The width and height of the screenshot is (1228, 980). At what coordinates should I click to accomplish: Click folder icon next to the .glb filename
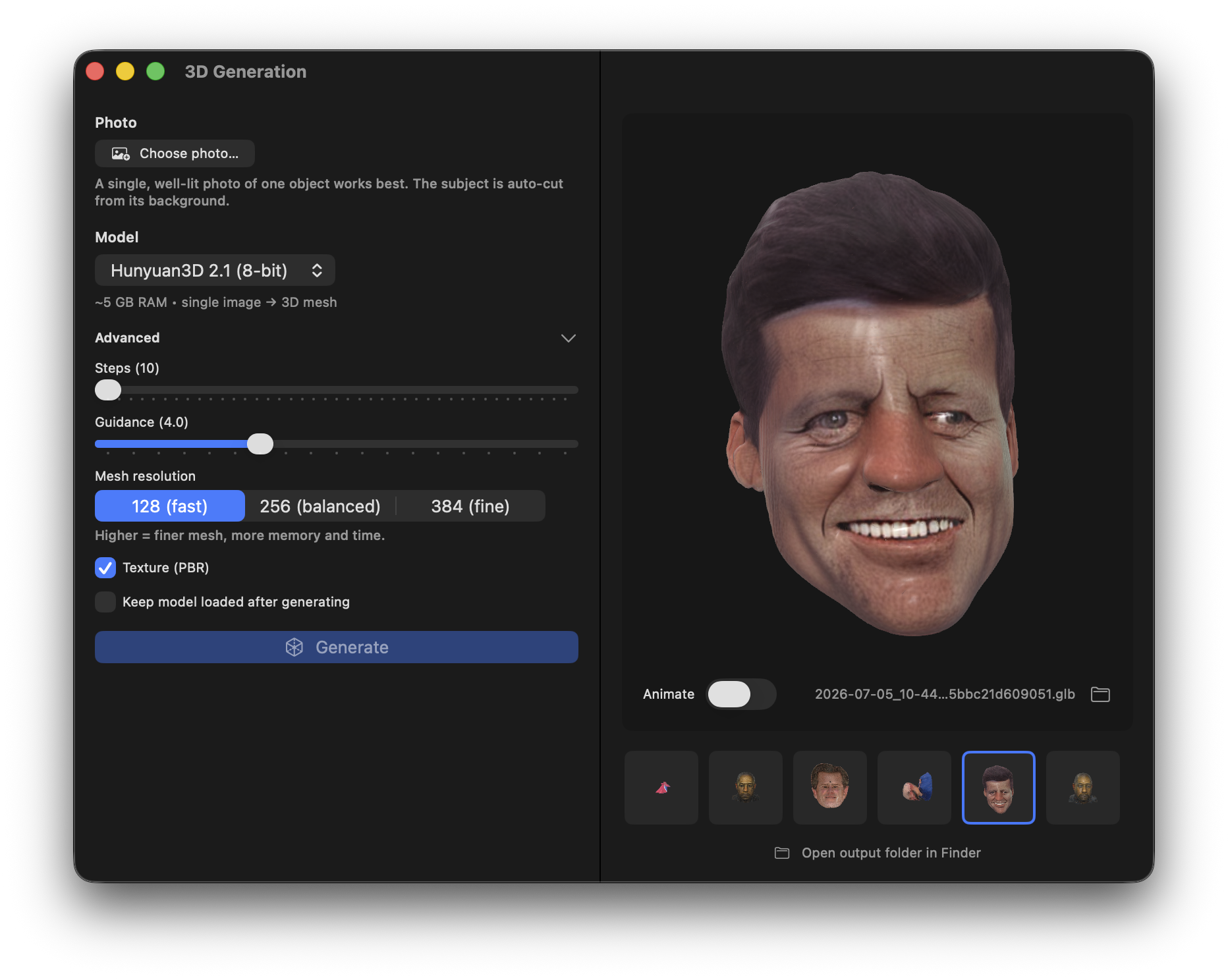(1100, 694)
